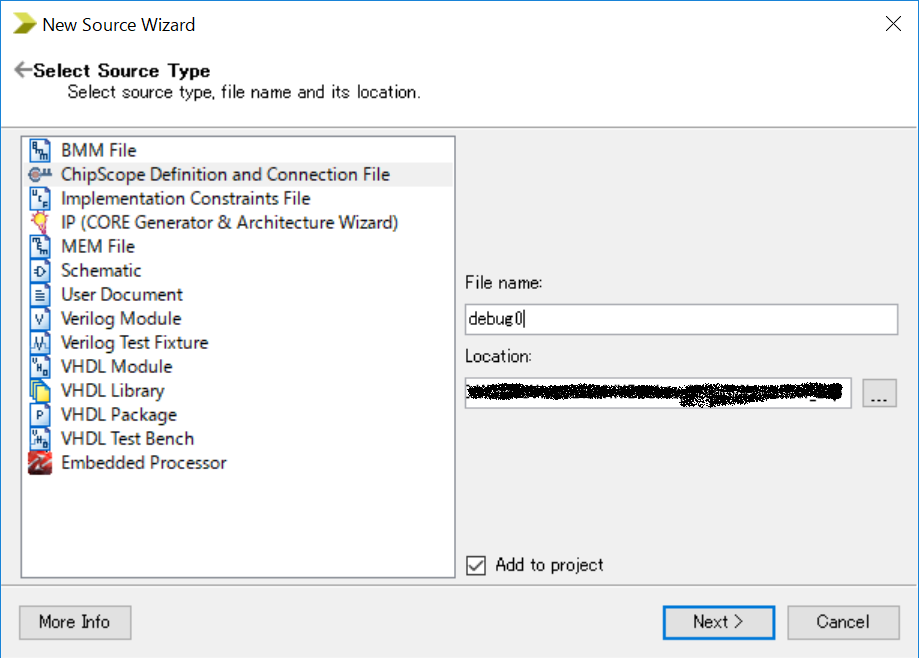The width and height of the screenshot is (919, 658).
Task: Select the Schematic gate icon
Action: [40, 271]
